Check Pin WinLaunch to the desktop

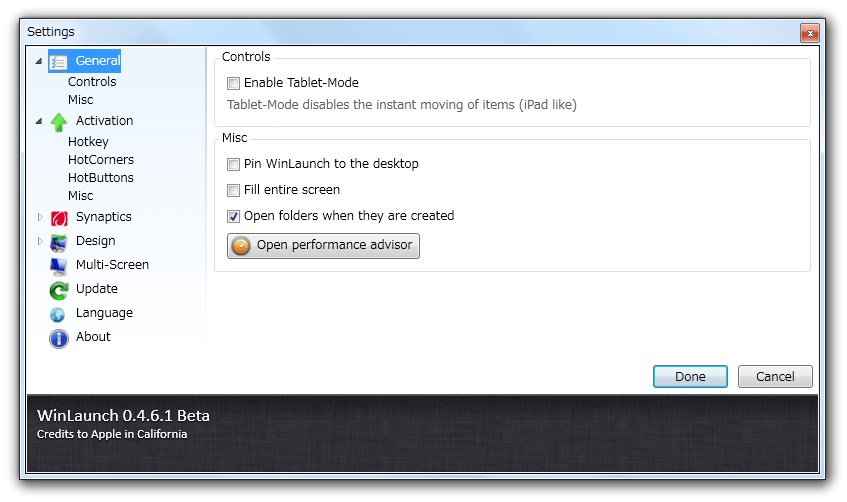pos(233,164)
